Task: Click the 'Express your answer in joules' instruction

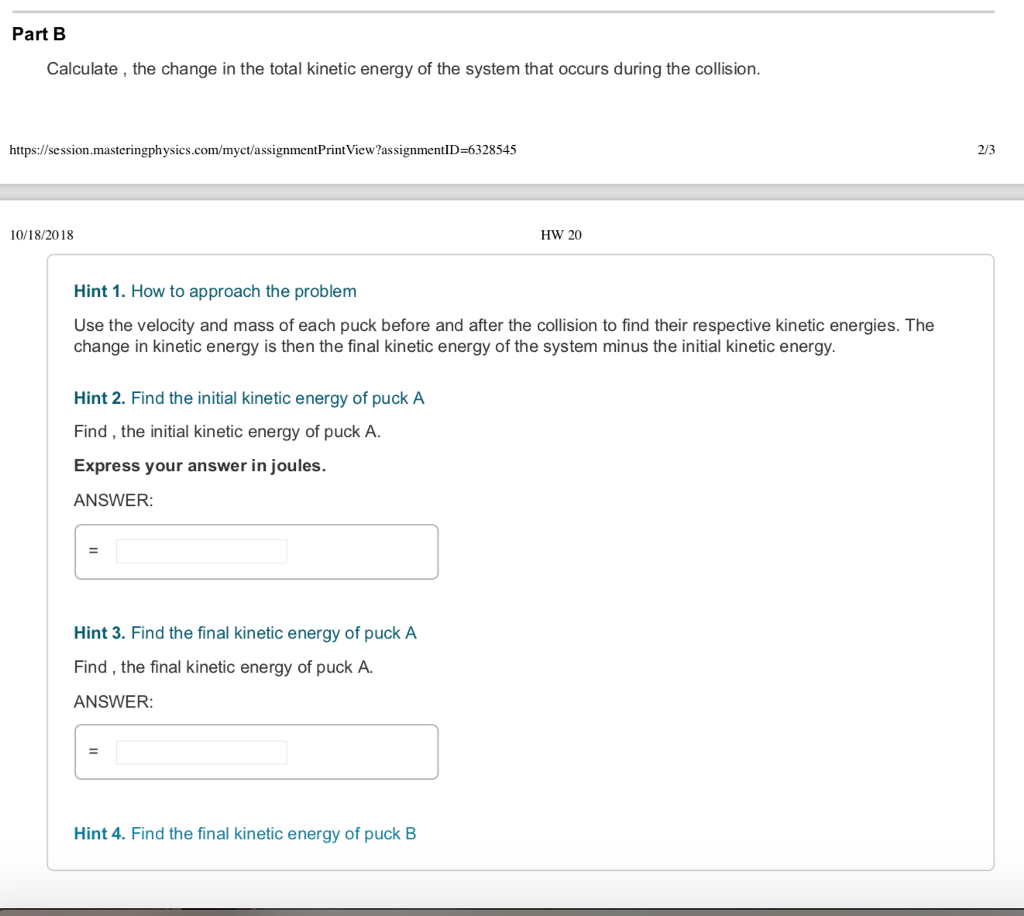Action: click(x=199, y=465)
